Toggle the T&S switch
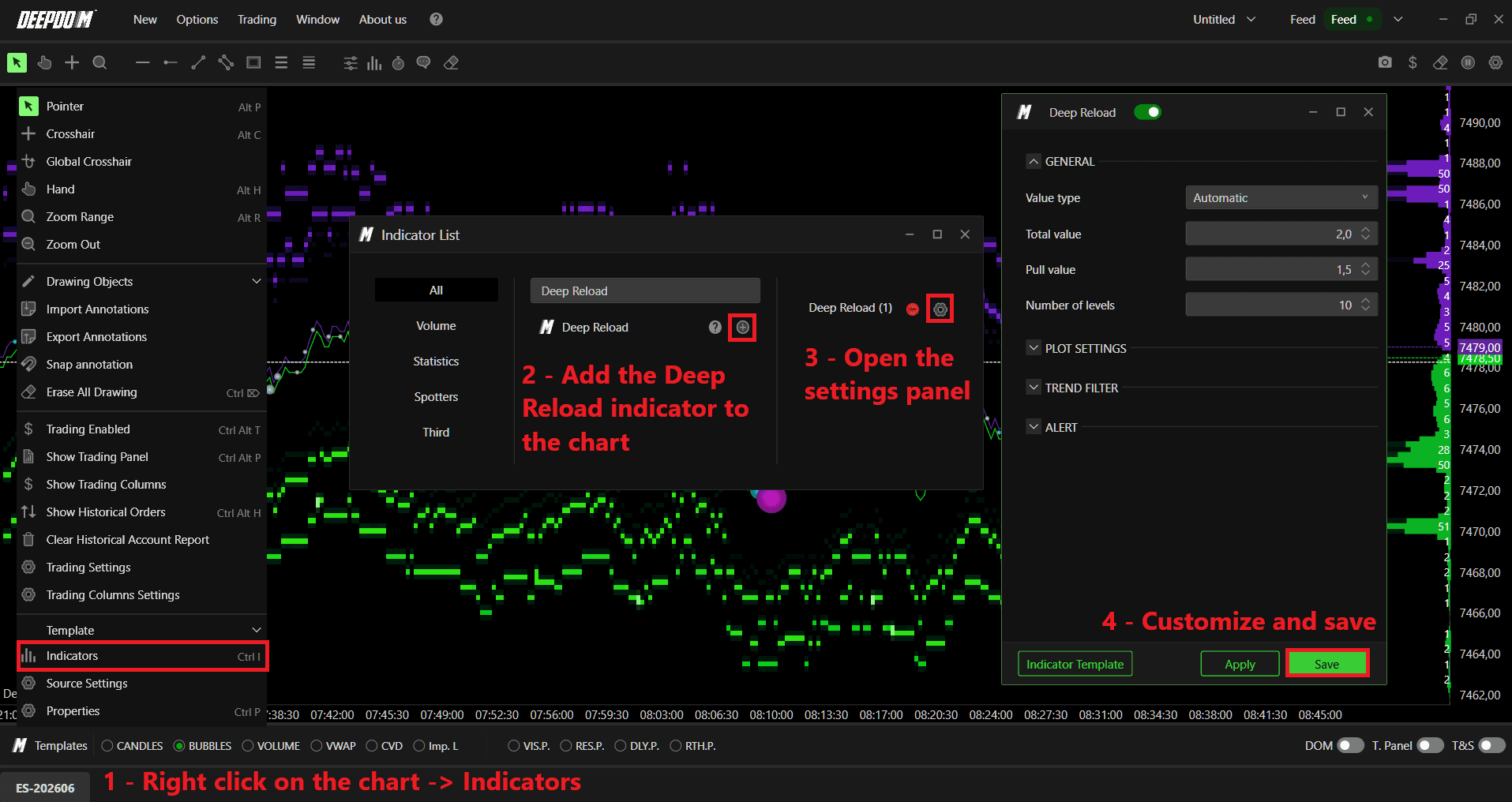 pos(1491,745)
